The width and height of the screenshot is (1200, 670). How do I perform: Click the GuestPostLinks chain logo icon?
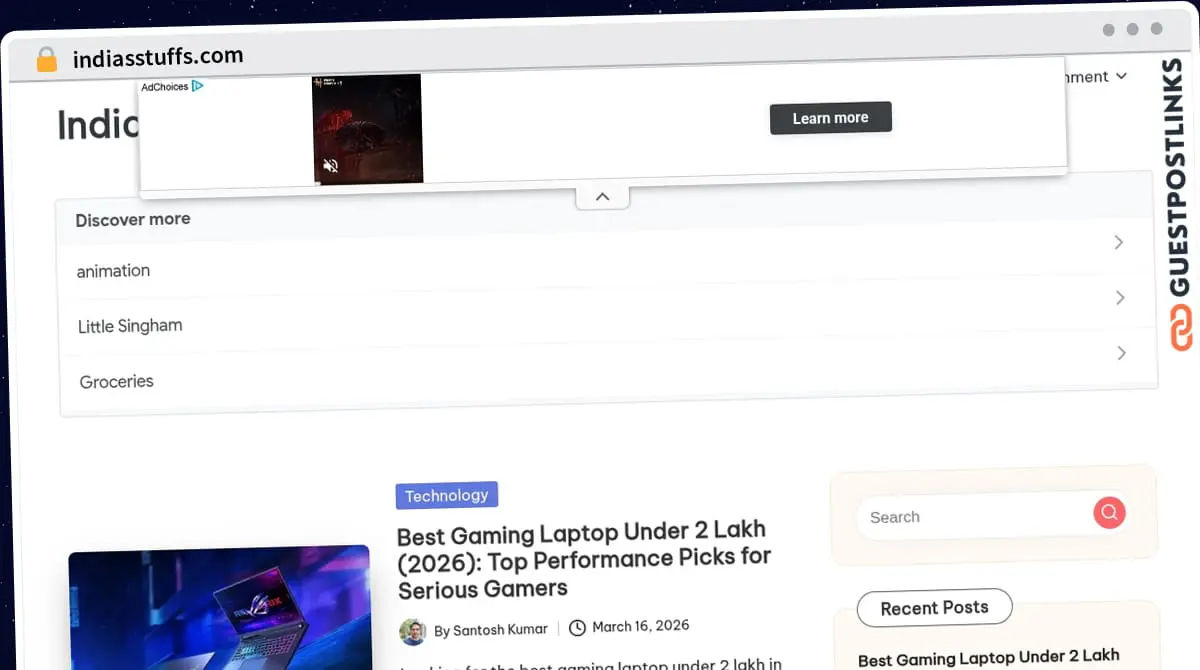[1181, 329]
